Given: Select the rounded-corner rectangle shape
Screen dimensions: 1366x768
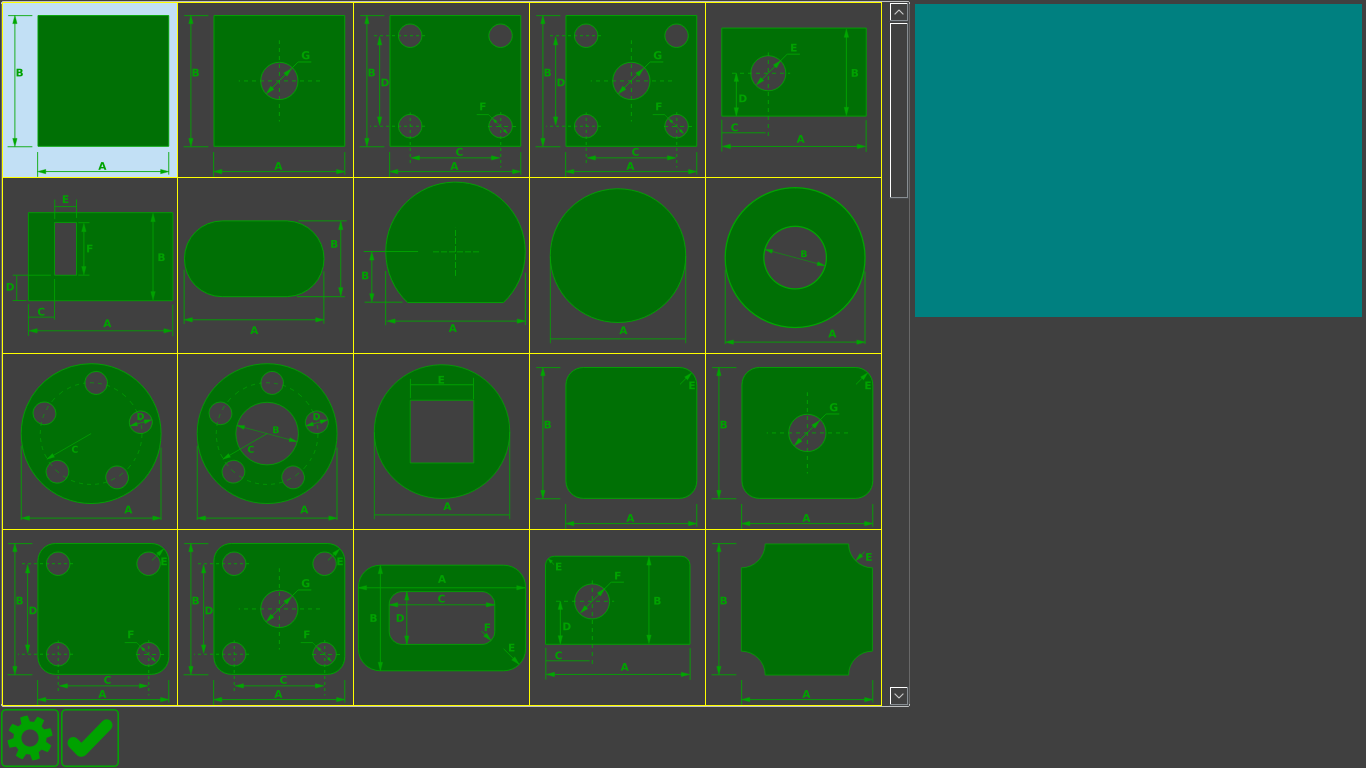Looking at the screenshot, I should pyautogui.click(x=618, y=442).
